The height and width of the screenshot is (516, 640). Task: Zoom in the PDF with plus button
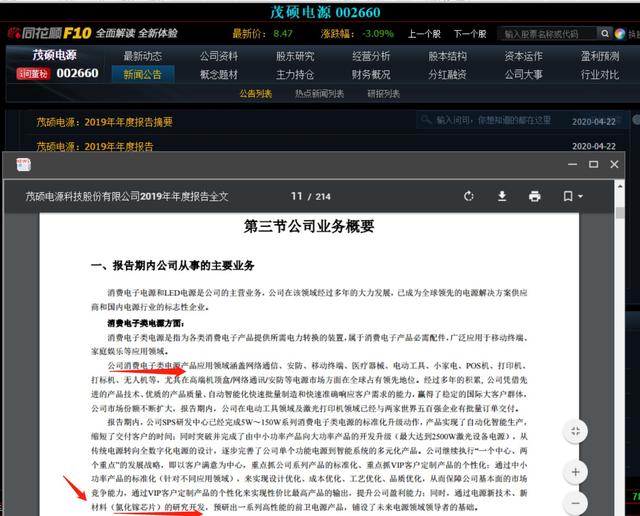pos(576,472)
